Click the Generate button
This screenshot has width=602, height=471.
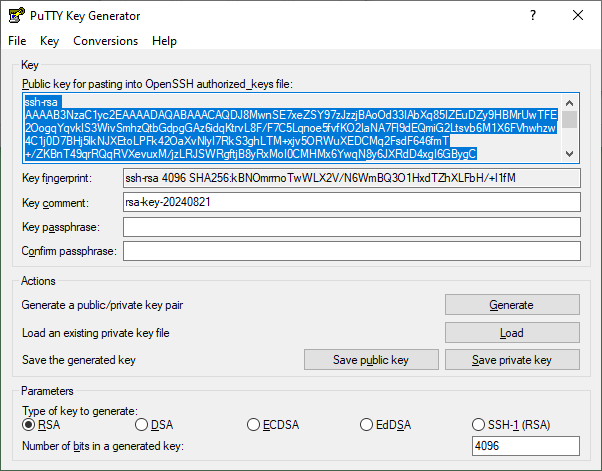click(x=512, y=305)
